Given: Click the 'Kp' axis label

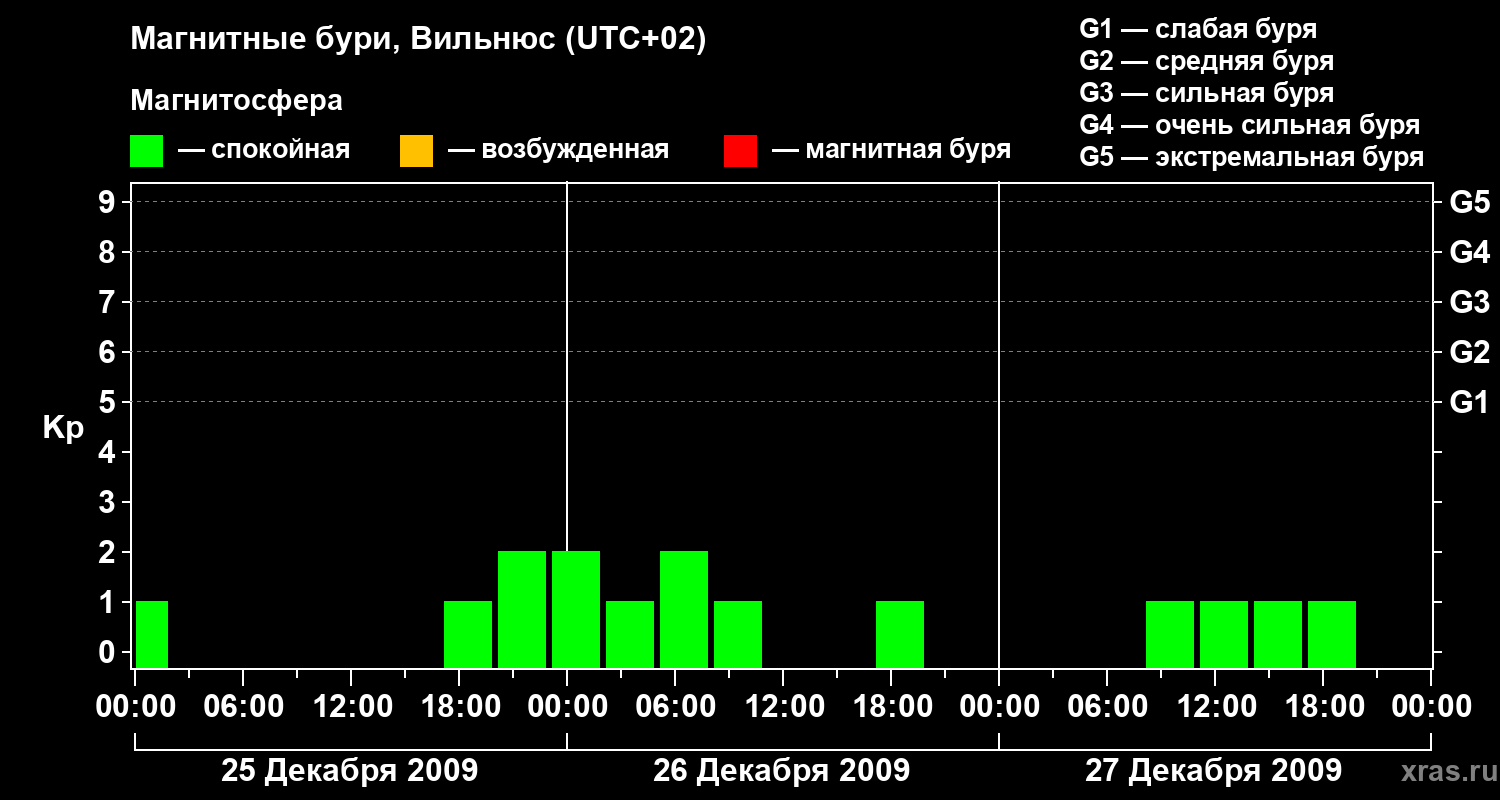Looking at the screenshot, I should (x=63, y=428).
